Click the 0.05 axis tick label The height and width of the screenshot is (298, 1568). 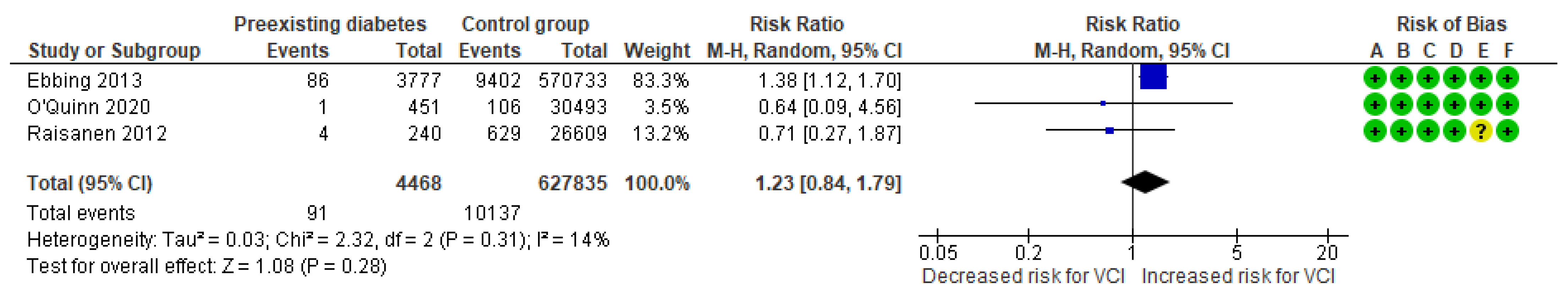point(938,252)
